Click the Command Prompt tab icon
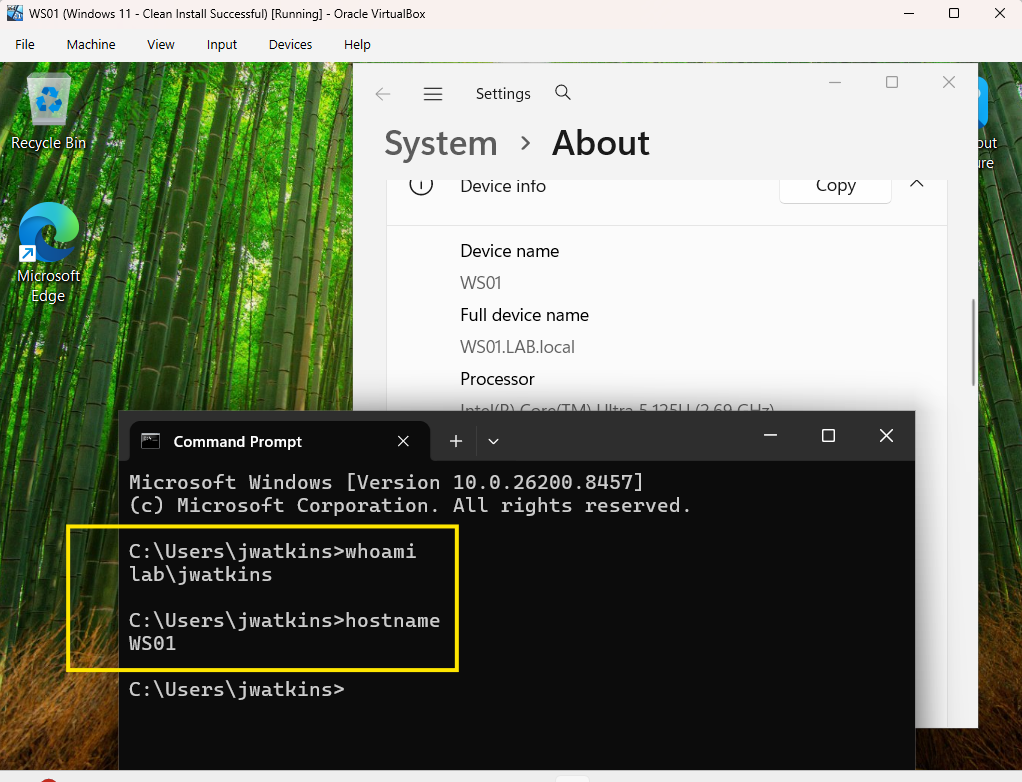The width and height of the screenshot is (1022, 782). [x=151, y=441]
